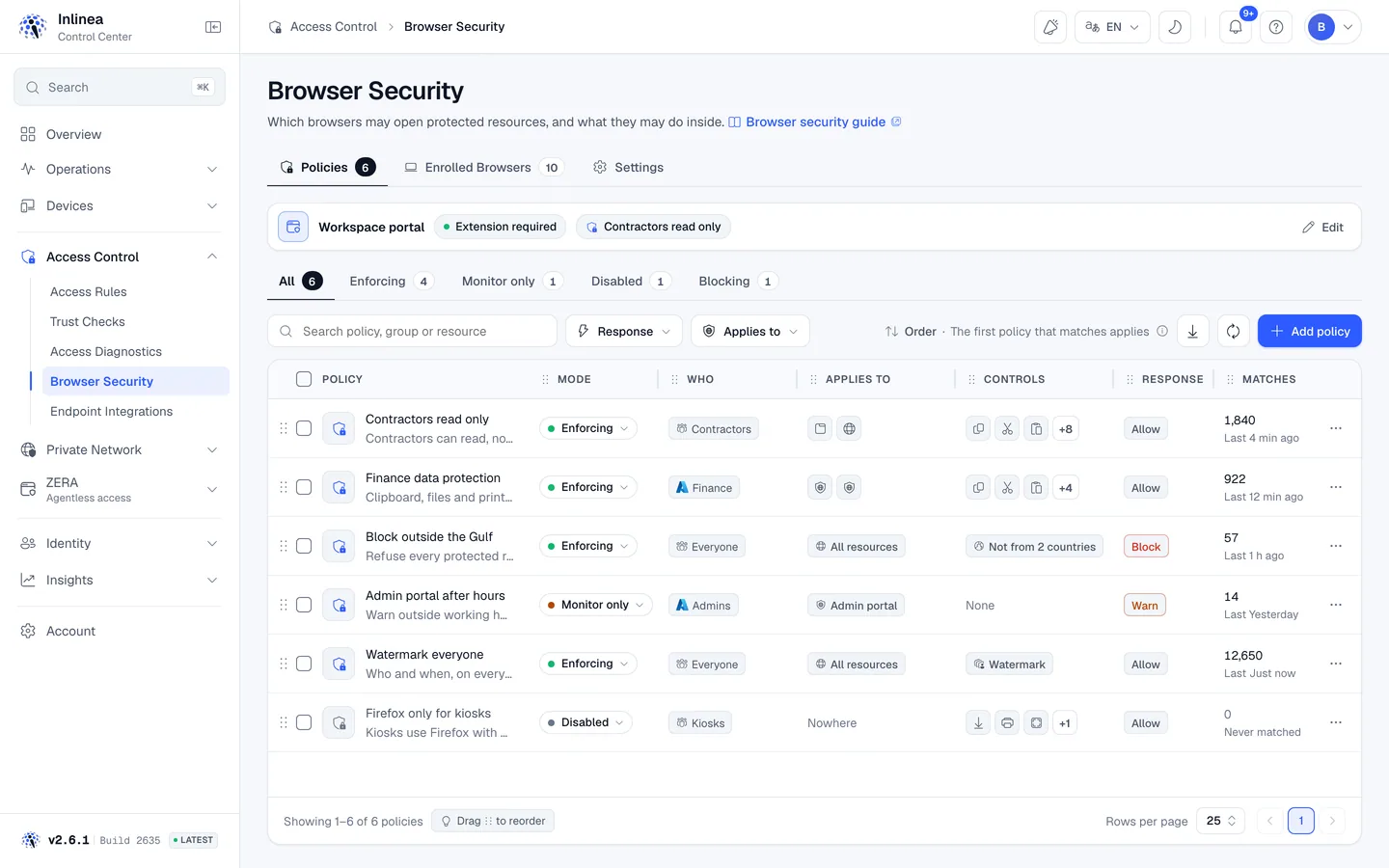Open the notifications bell
The image size is (1389, 868).
(x=1236, y=27)
